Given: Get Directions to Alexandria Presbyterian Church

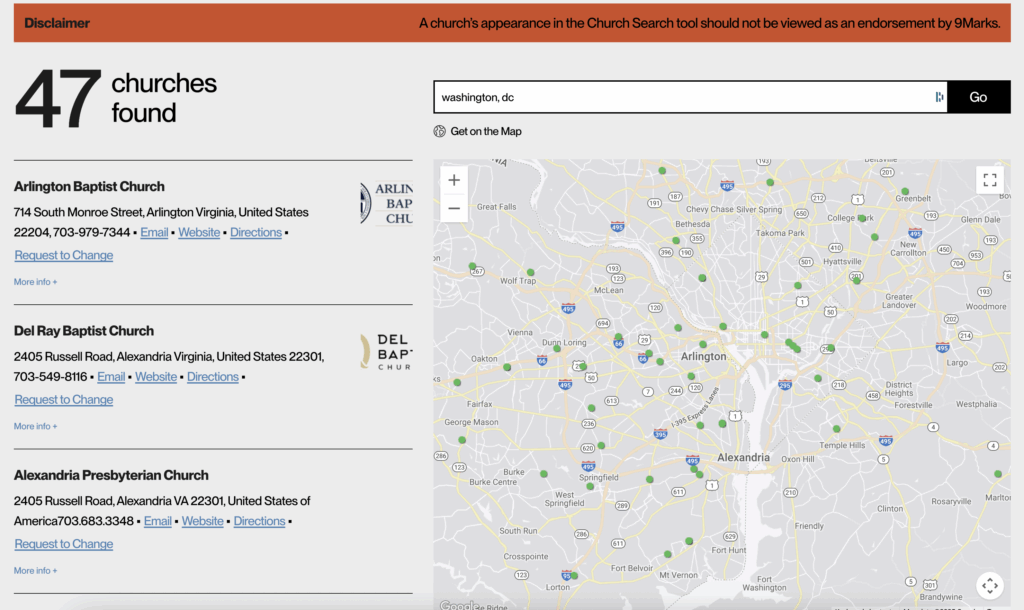Looking at the screenshot, I should 259,521.
